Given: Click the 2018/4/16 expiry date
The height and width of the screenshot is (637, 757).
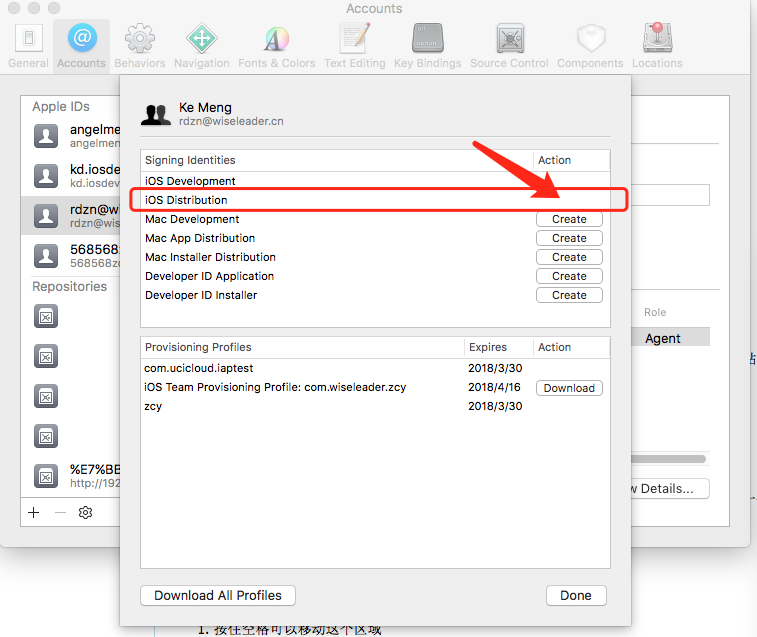Looking at the screenshot, I should (x=494, y=387).
